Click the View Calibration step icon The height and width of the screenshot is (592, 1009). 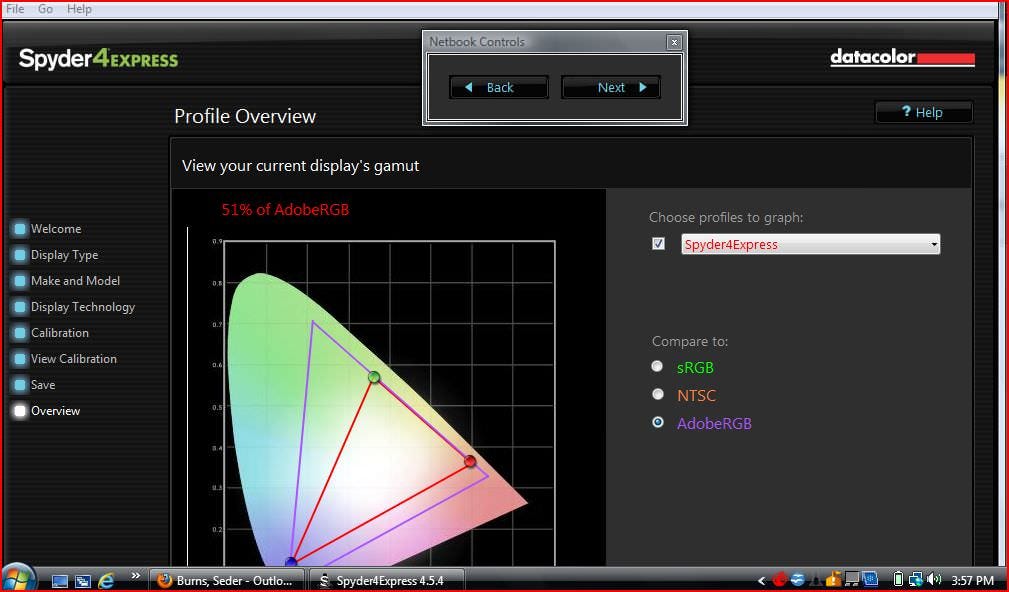coord(20,359)
